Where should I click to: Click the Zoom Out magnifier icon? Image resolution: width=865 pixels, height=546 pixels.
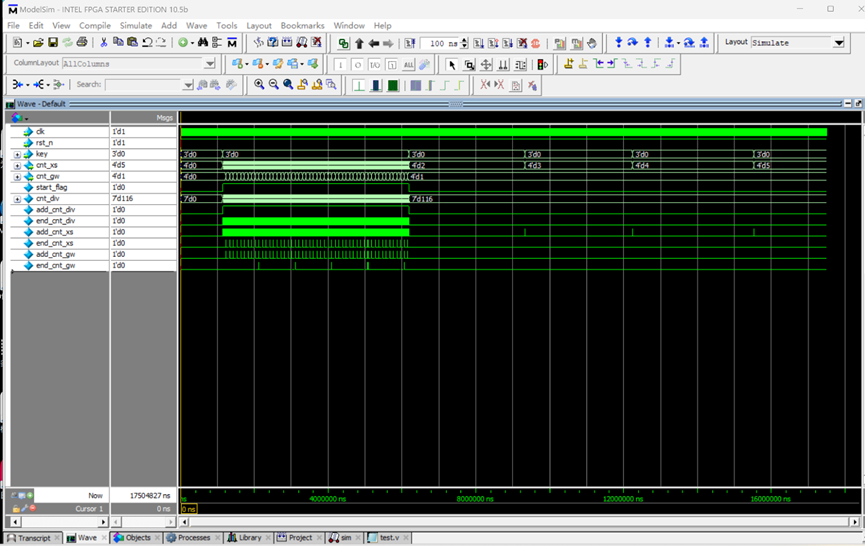[273, 84]
